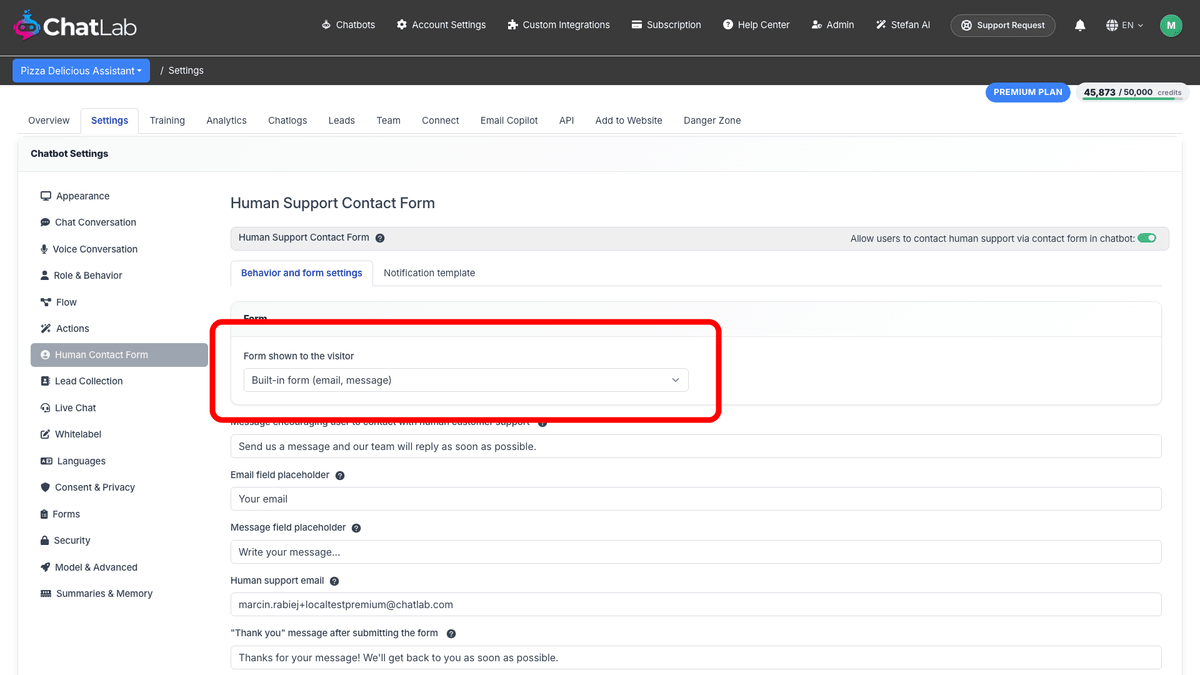Switch to the Add to Website tab
The image size is (1200, 675).
(x=629, y=120)
